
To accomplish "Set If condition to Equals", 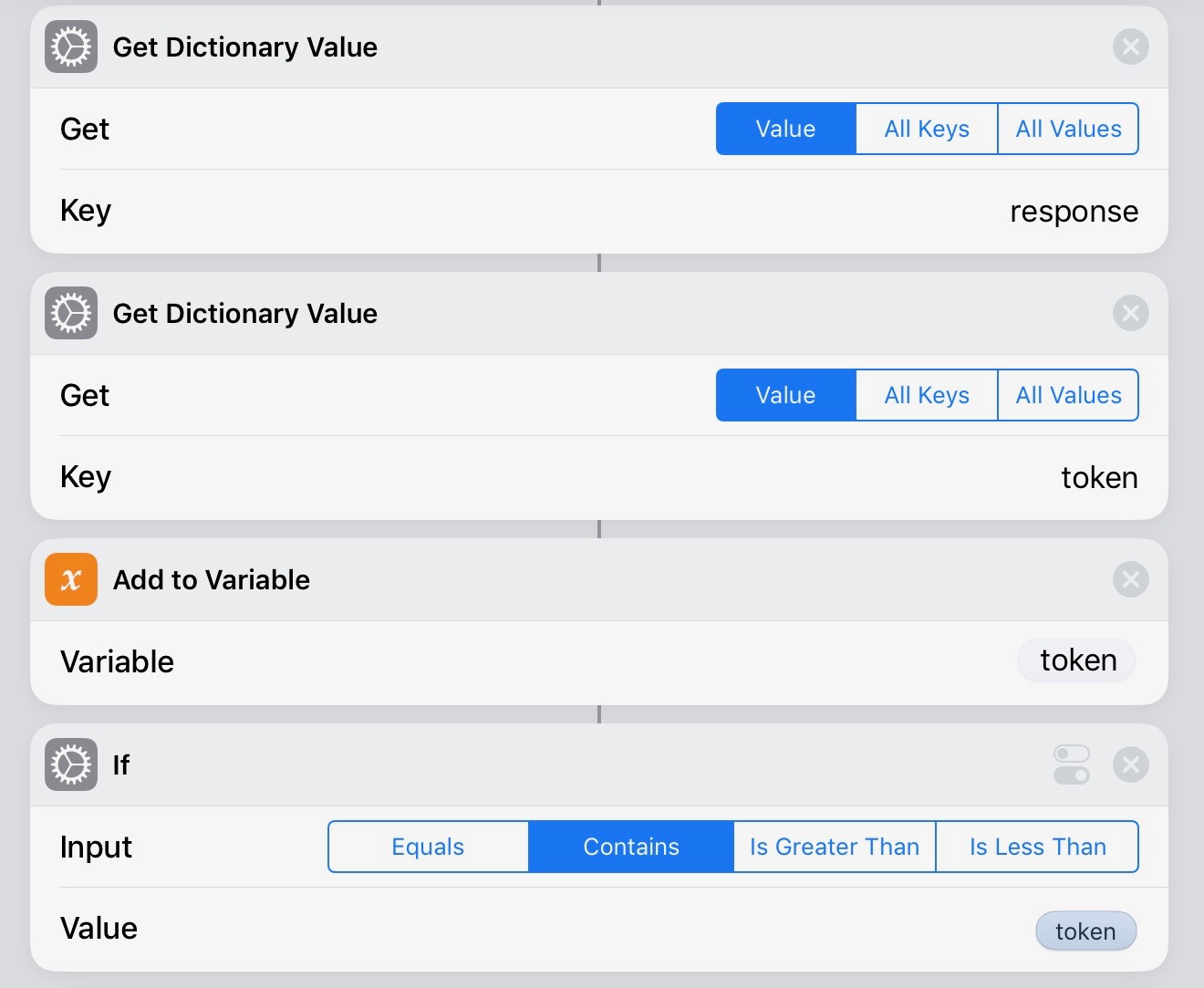I will [428, 847].
